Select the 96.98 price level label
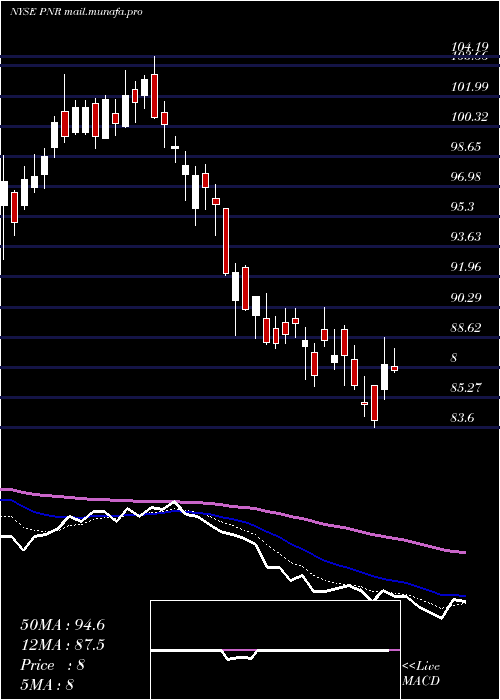Screen dimensions: 500x700 (x=467, y=177)
